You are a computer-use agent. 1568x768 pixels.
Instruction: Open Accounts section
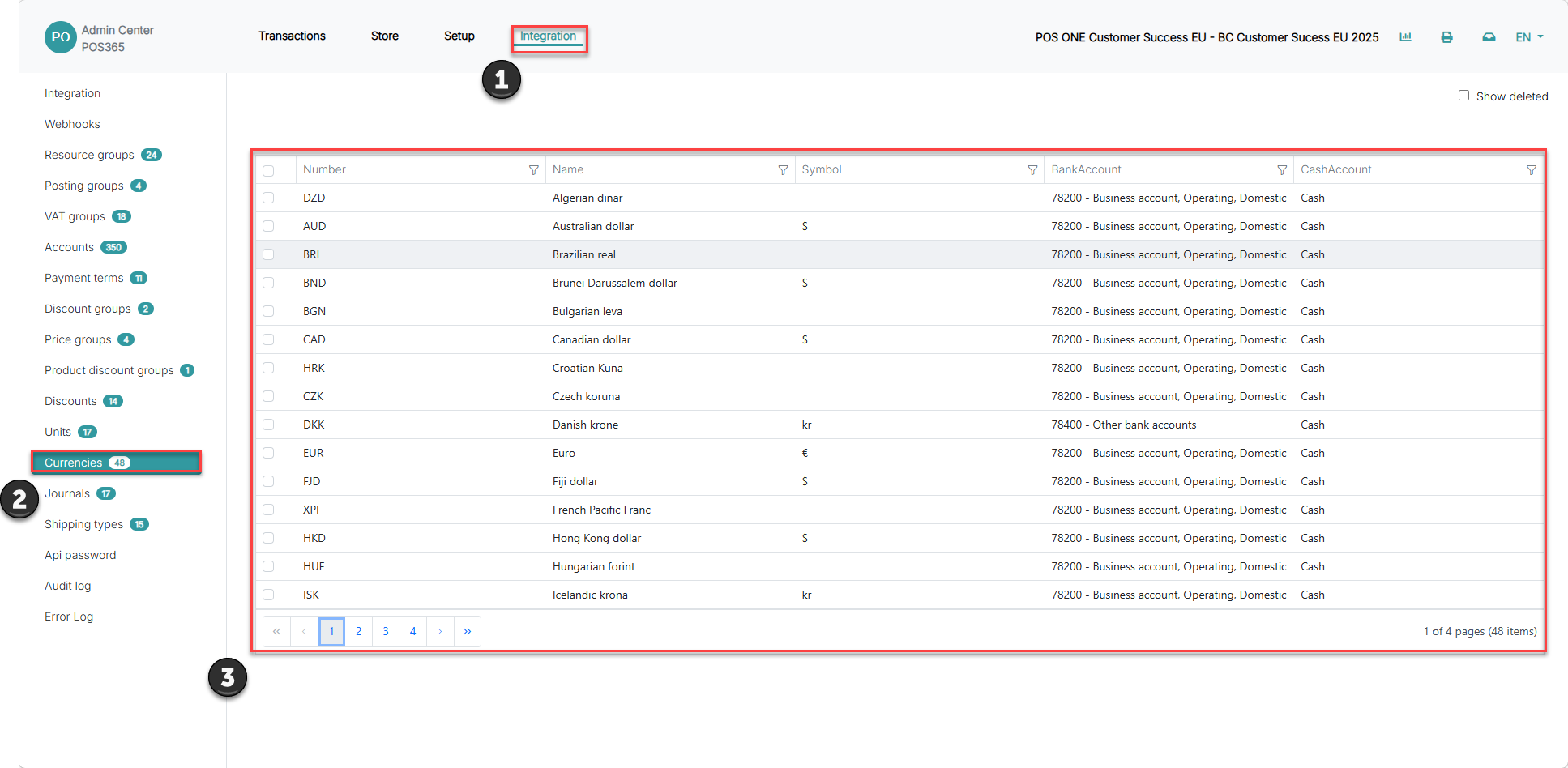(x=86, y=247)
